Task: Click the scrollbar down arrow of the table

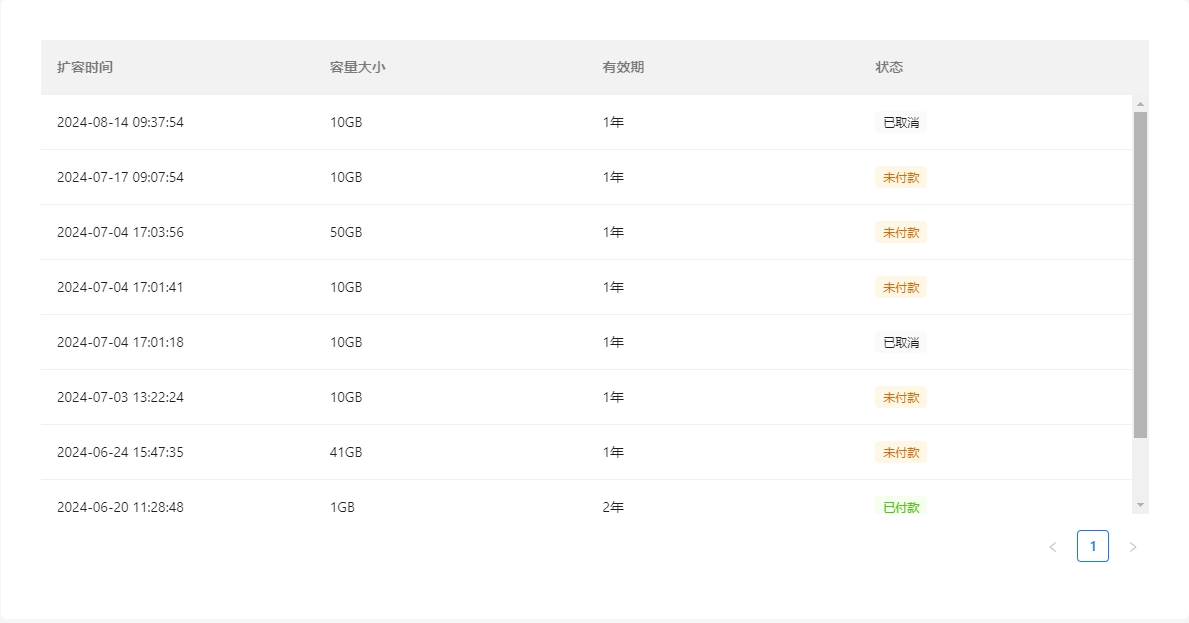Action: point(1140,505)
